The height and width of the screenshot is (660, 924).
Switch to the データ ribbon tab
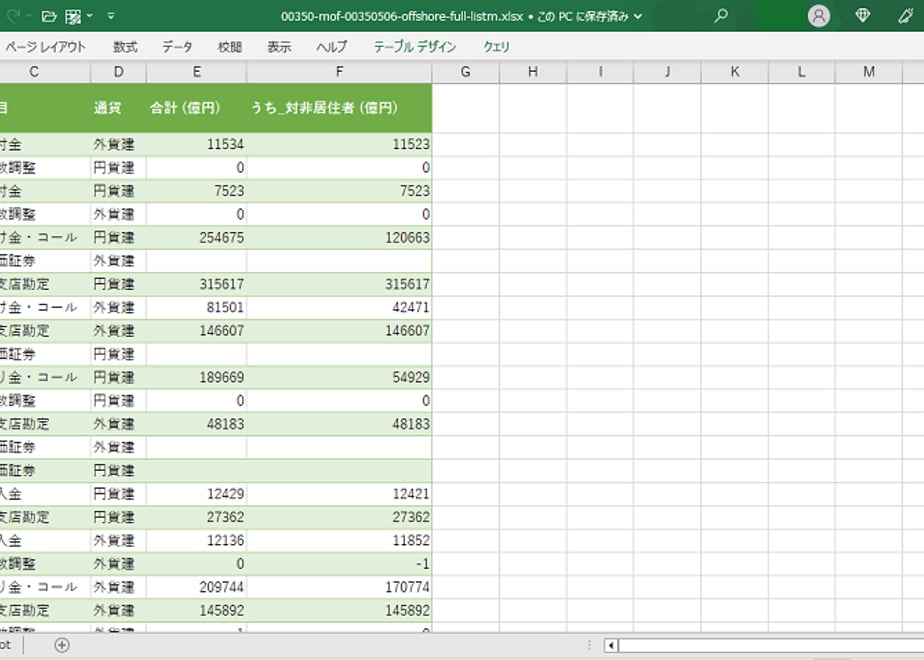177,47
